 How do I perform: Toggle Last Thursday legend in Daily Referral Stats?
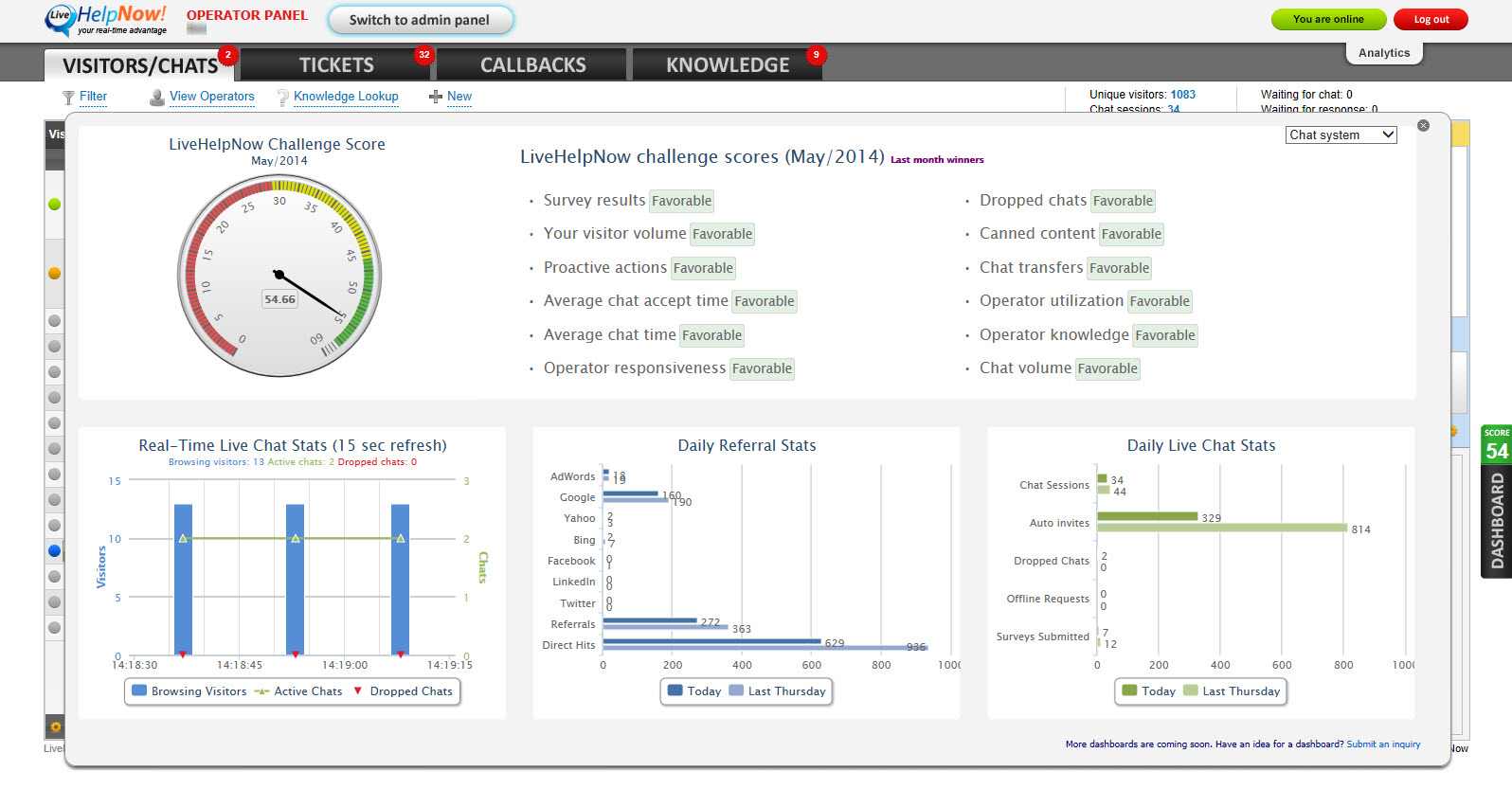click(778, 691)
